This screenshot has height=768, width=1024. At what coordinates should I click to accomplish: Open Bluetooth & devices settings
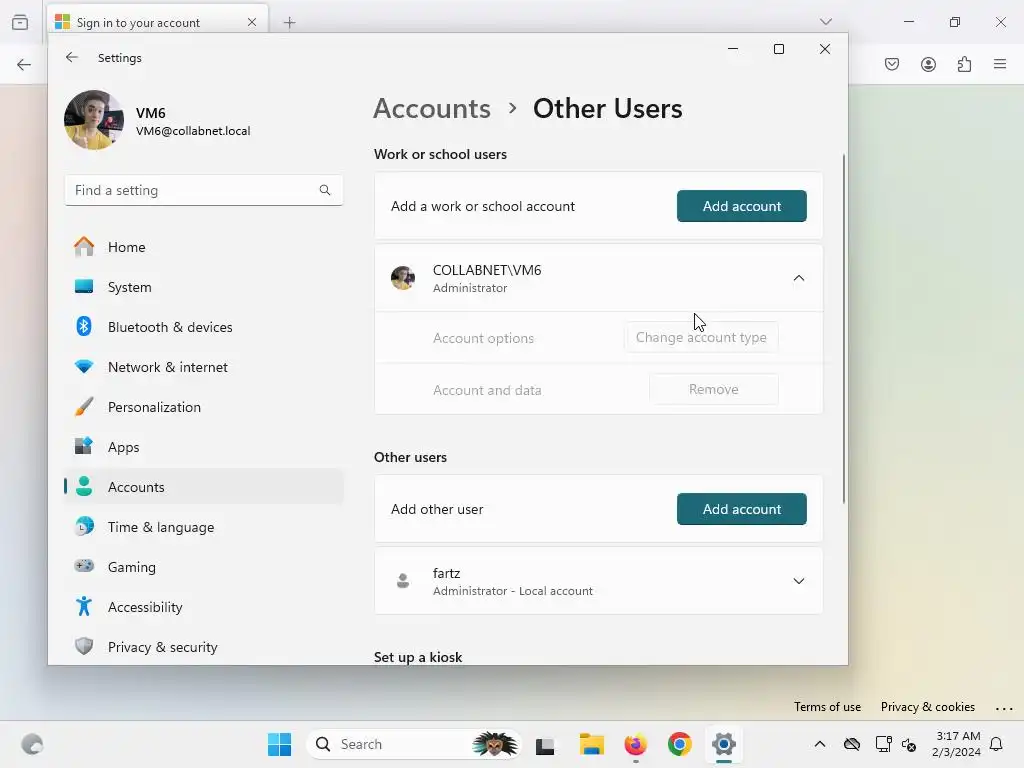point(204,327)
